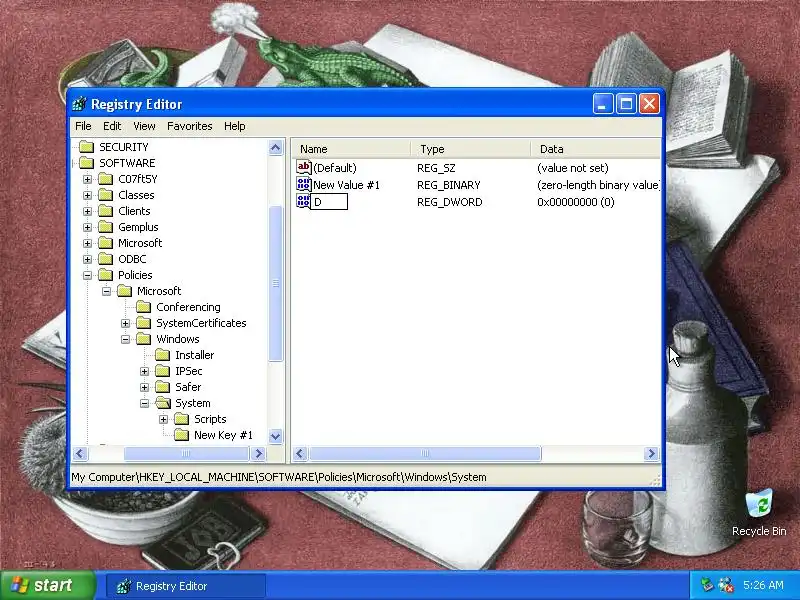Open the Favorites menu
Screen dimensions: 800x600
(x=189, y=126)
